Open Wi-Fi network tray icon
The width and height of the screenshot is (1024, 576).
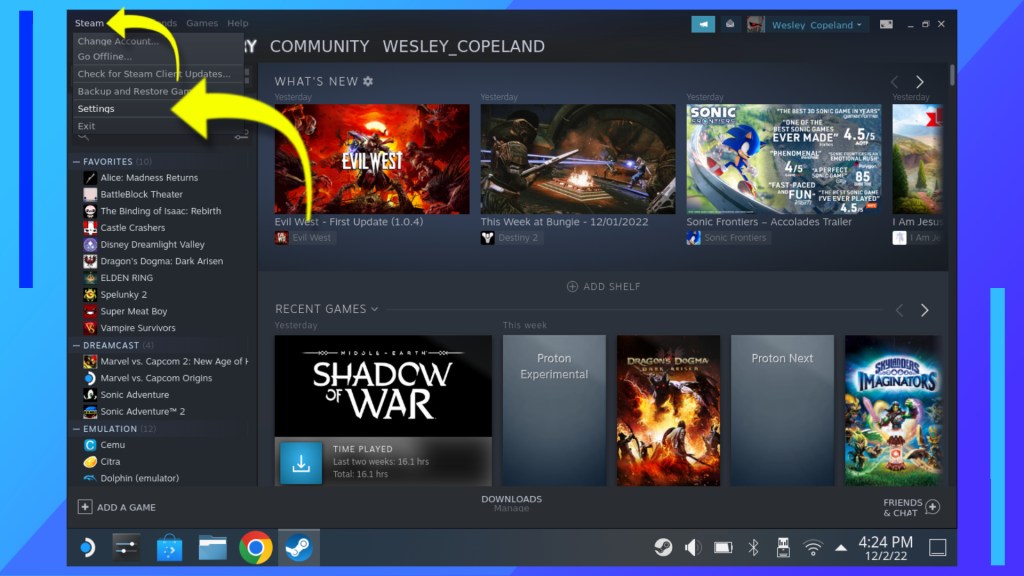coord(812,547)
